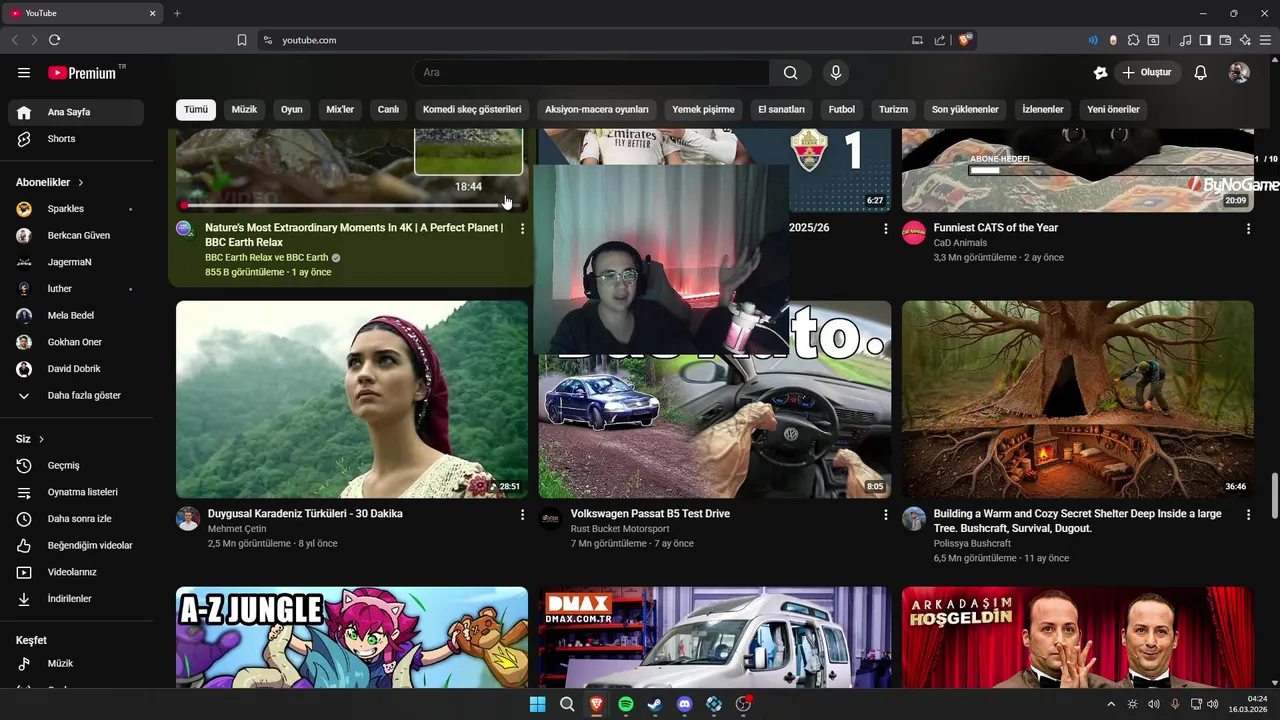Expand the Siz section chevron
1280x720 pixels.
41,440
